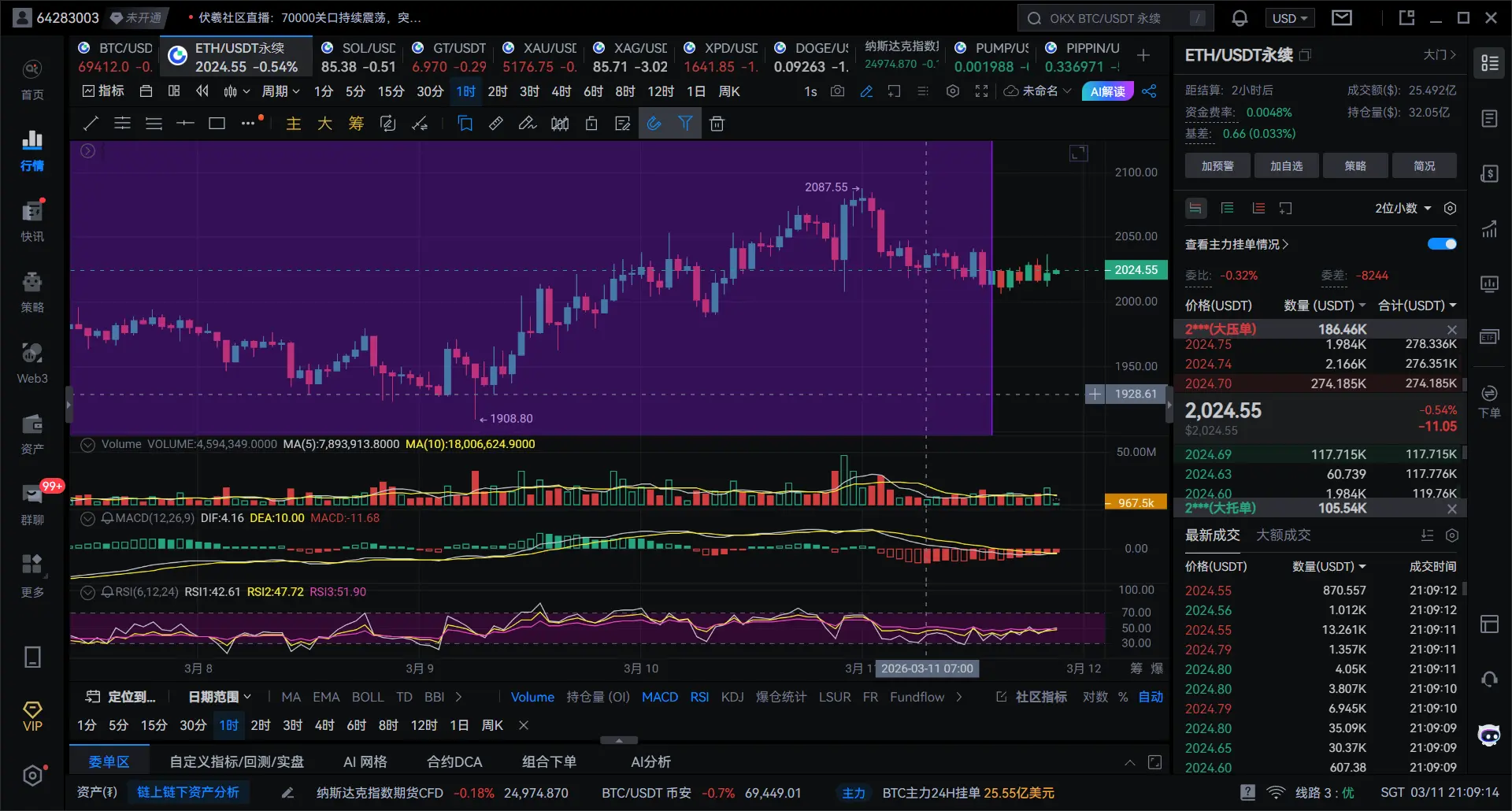Click the AI解读 button
The height and width of the screenshot is (811, 1512).
[x=1107, y=91]
